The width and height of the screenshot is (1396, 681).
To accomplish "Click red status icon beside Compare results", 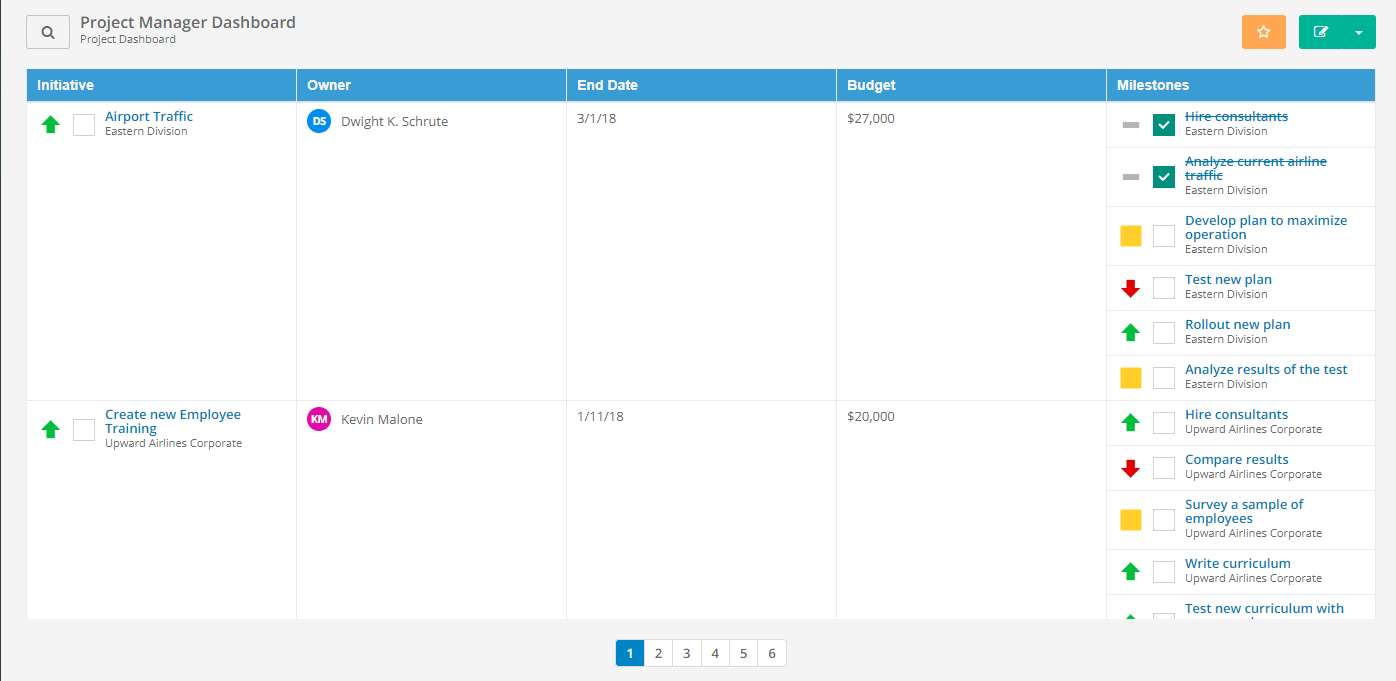I will coord(1130,468).
